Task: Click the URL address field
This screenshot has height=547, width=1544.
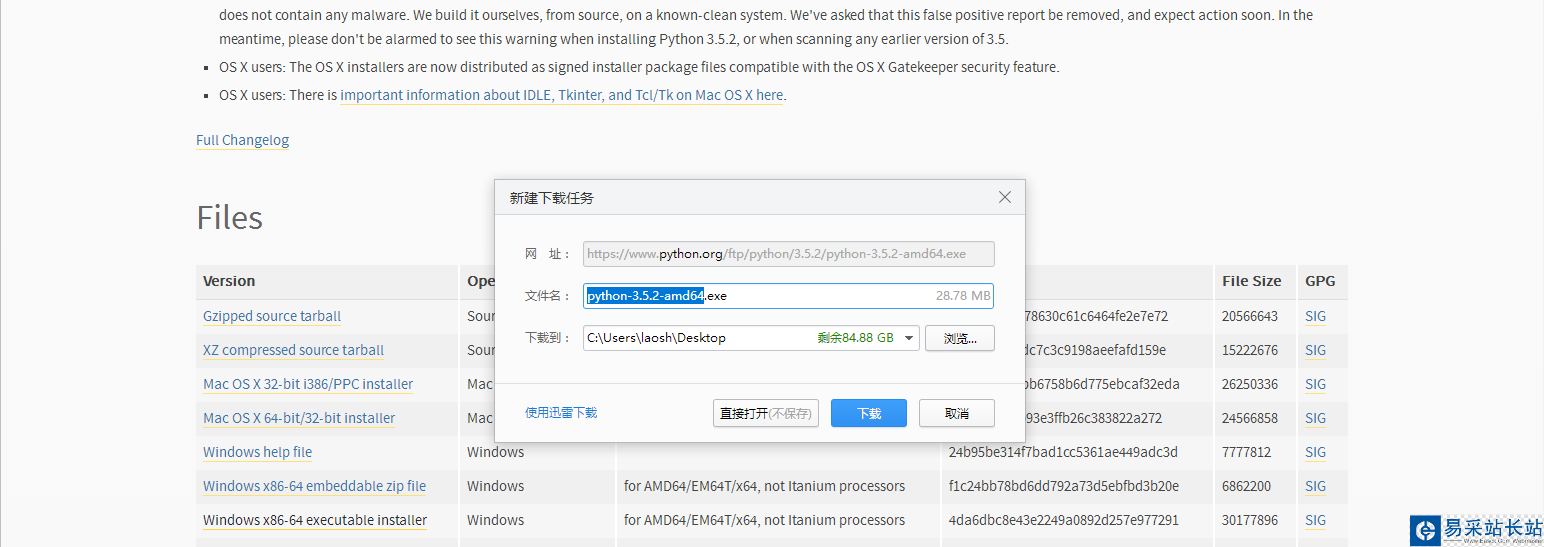Action: [x=788, y=254]
